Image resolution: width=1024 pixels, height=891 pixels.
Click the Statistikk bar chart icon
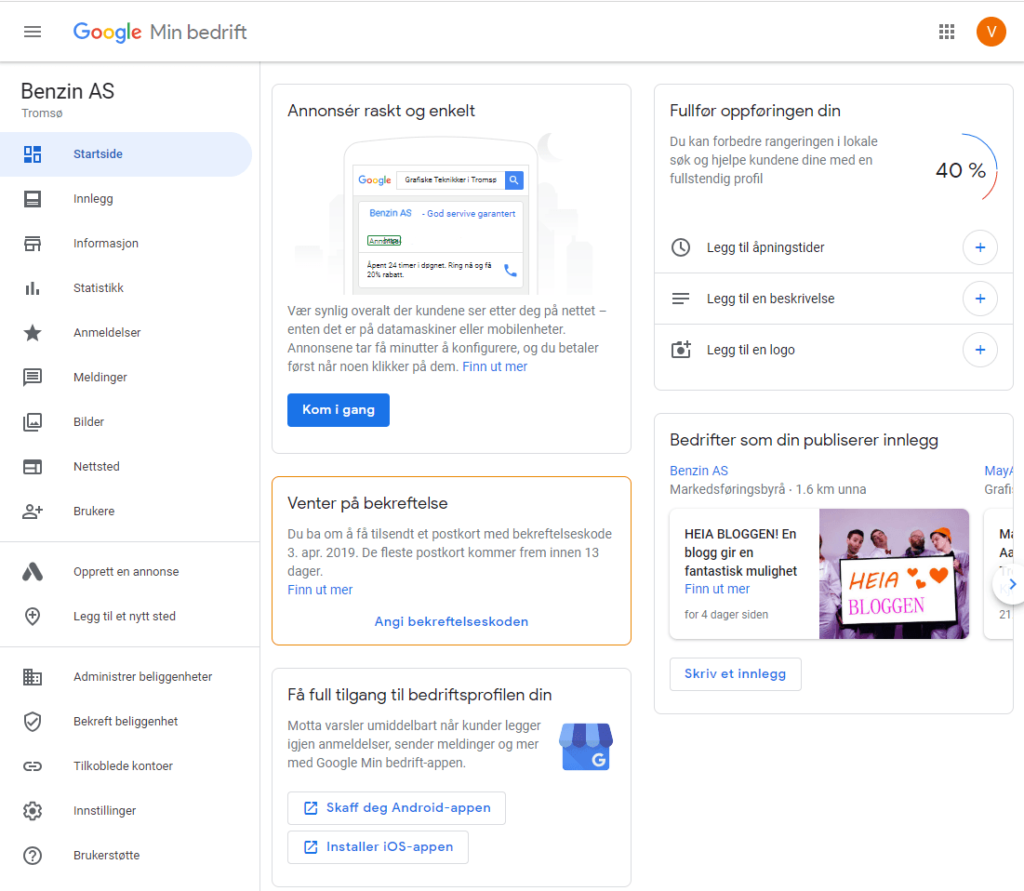32,288
